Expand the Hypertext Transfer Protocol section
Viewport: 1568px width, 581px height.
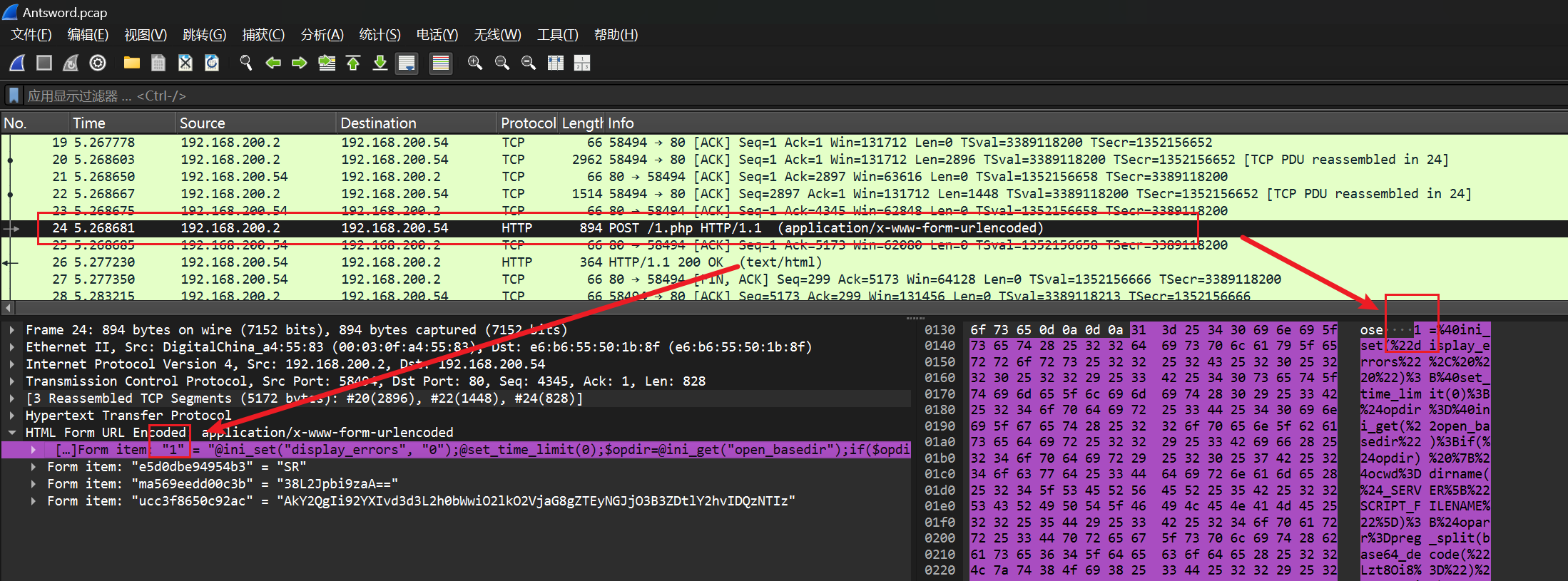pyautogui.click(x=12, y=415)
